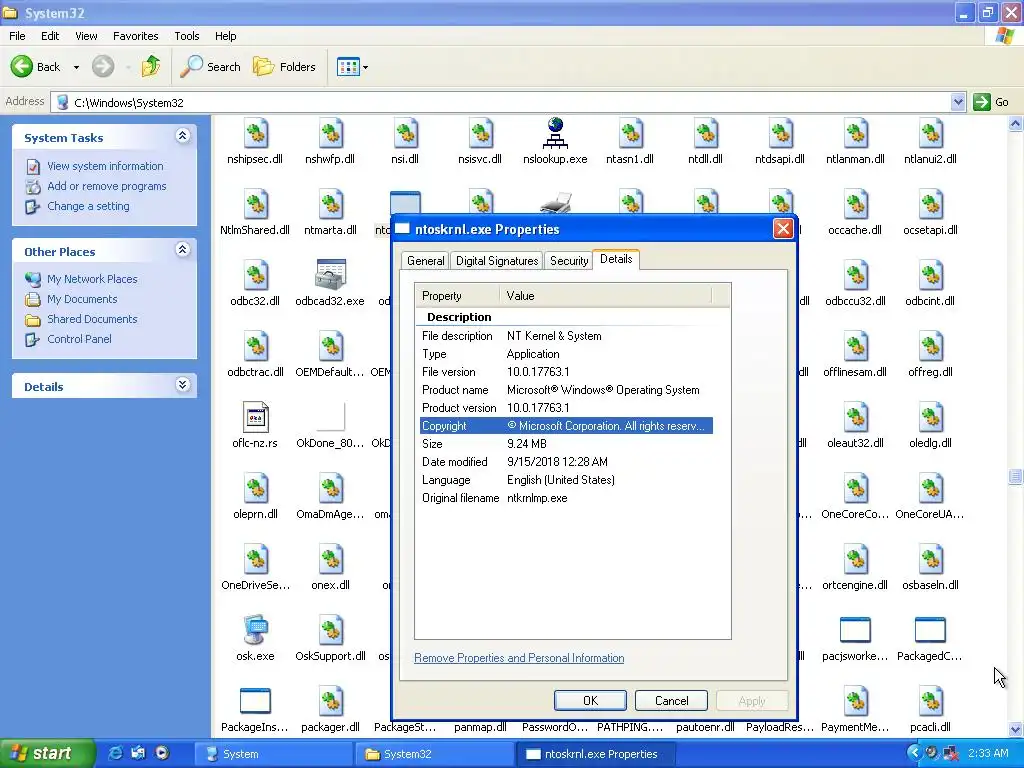Select the OskSupport.dll icon
The image size is (1024, 768).
click(x=330, y=630)
